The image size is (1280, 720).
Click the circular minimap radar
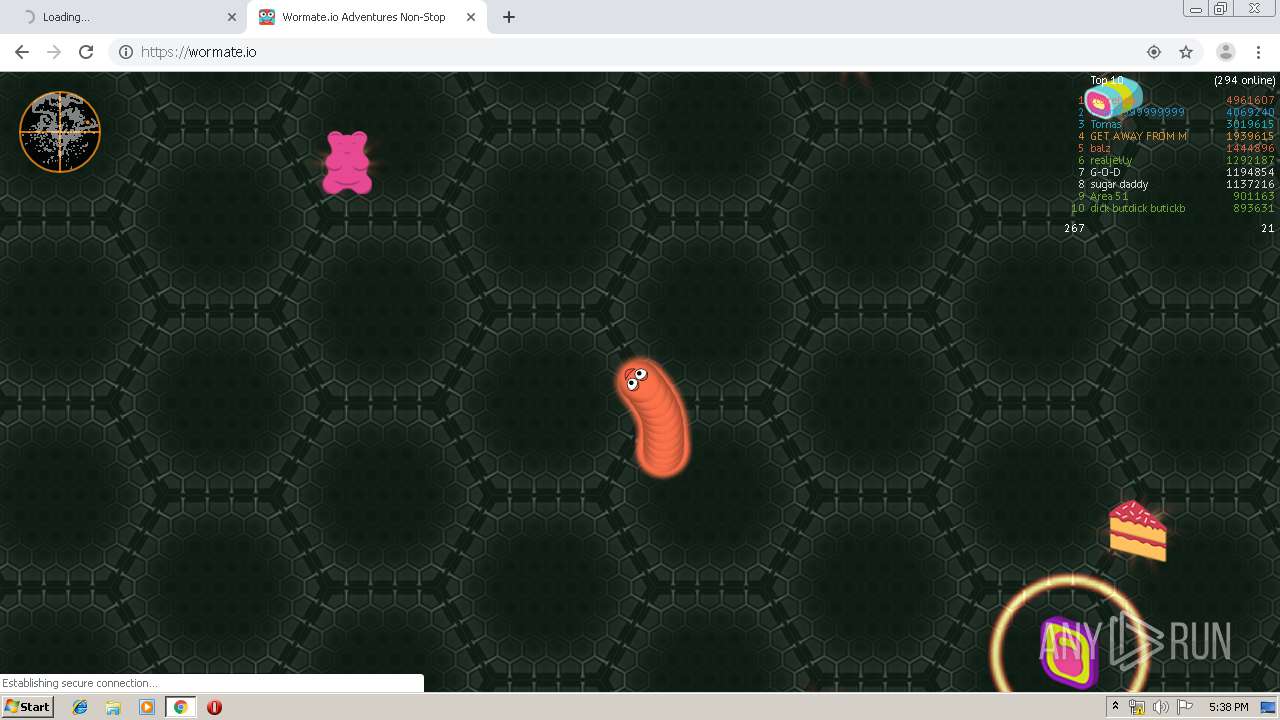coord(60,132)
